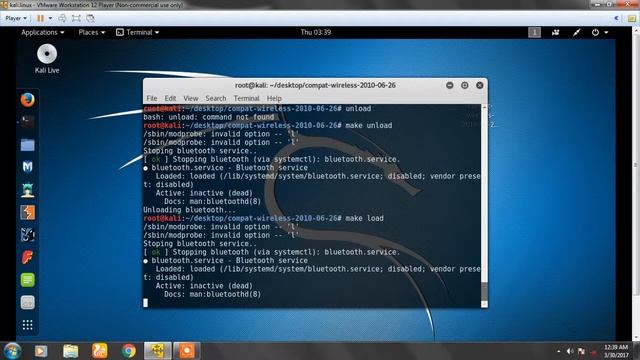Click the pen recording icon in top bar

(x=576, y=32)
